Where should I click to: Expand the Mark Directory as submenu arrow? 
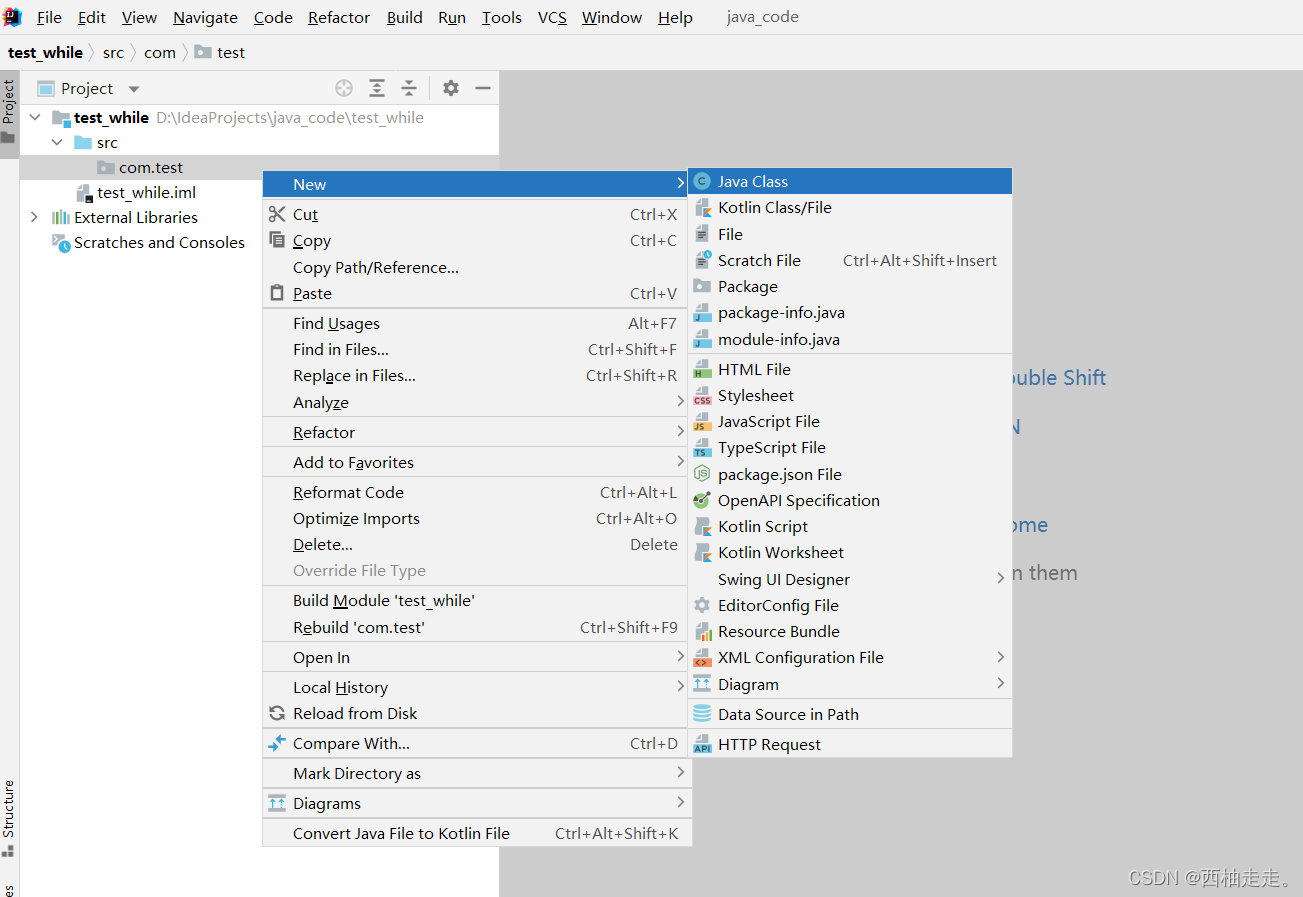(x=680, y=773)
